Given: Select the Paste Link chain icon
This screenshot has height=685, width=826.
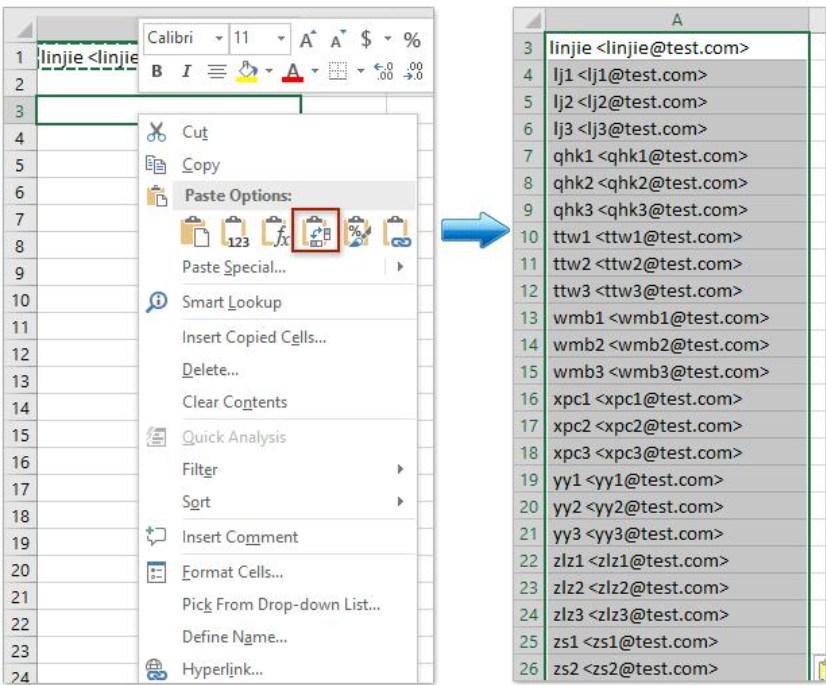Looking at the screenshot, I should point(397,231).
